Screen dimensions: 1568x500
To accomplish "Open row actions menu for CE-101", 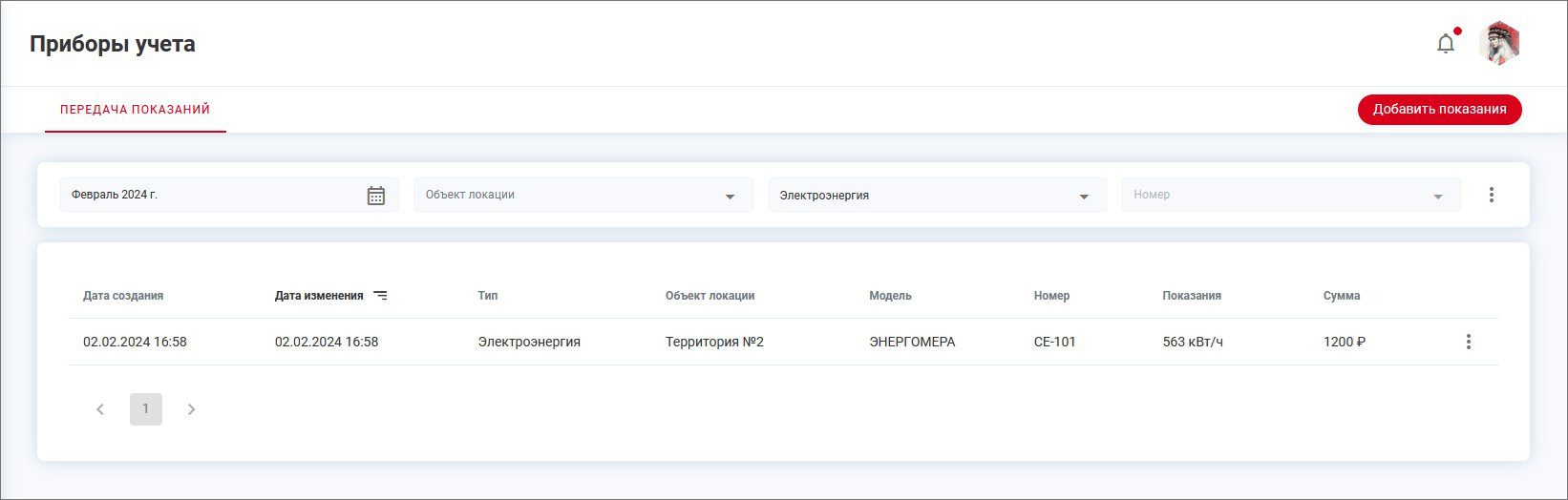I will [x=1468, y=342].
